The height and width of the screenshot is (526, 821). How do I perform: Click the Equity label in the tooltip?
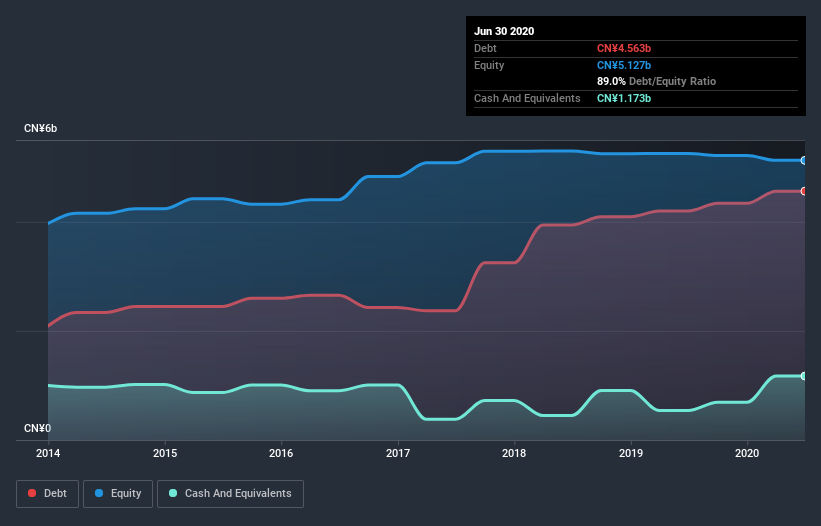(489, 65)
